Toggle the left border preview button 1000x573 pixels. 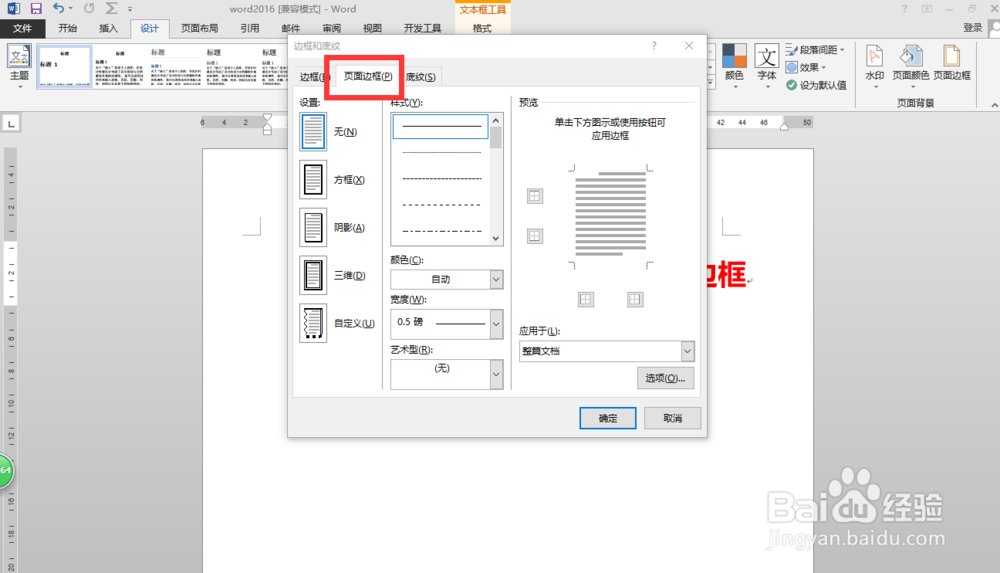(585, 299)
